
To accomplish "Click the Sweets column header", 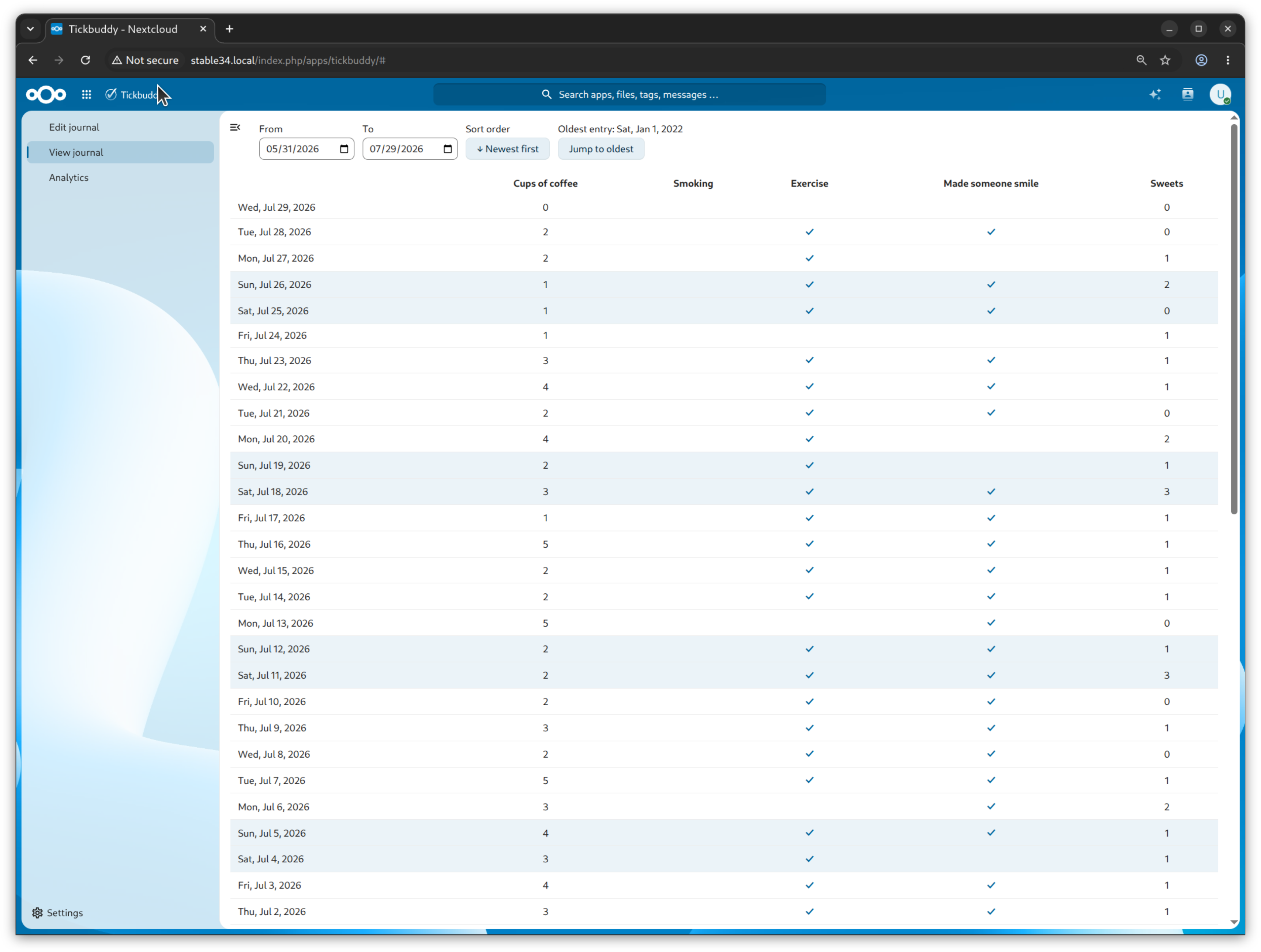I will (x=1166, y=184).
